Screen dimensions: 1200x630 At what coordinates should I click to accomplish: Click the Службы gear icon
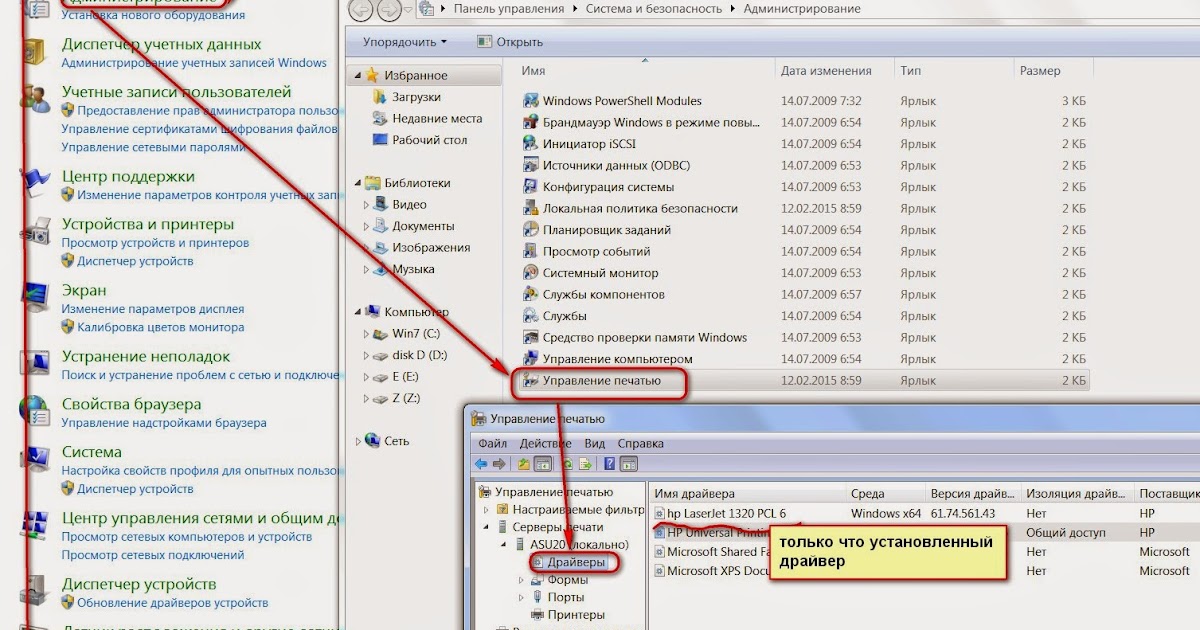(x=531, y=316)
